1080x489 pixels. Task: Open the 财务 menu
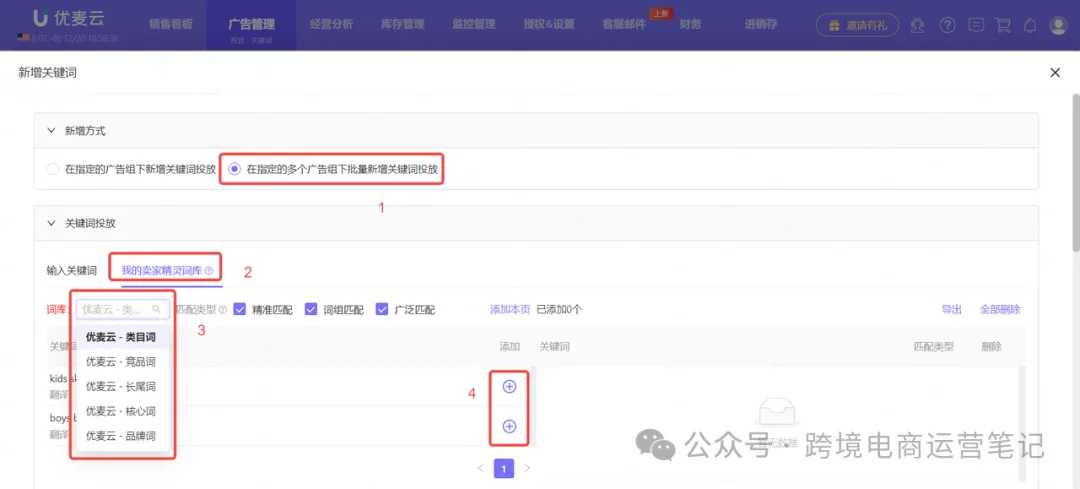pos(690,25)
